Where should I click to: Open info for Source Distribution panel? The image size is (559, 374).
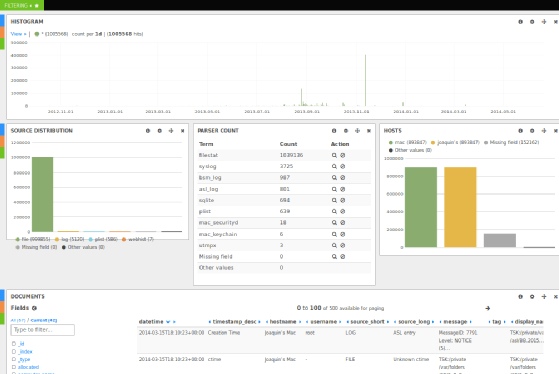pos(148,131)
